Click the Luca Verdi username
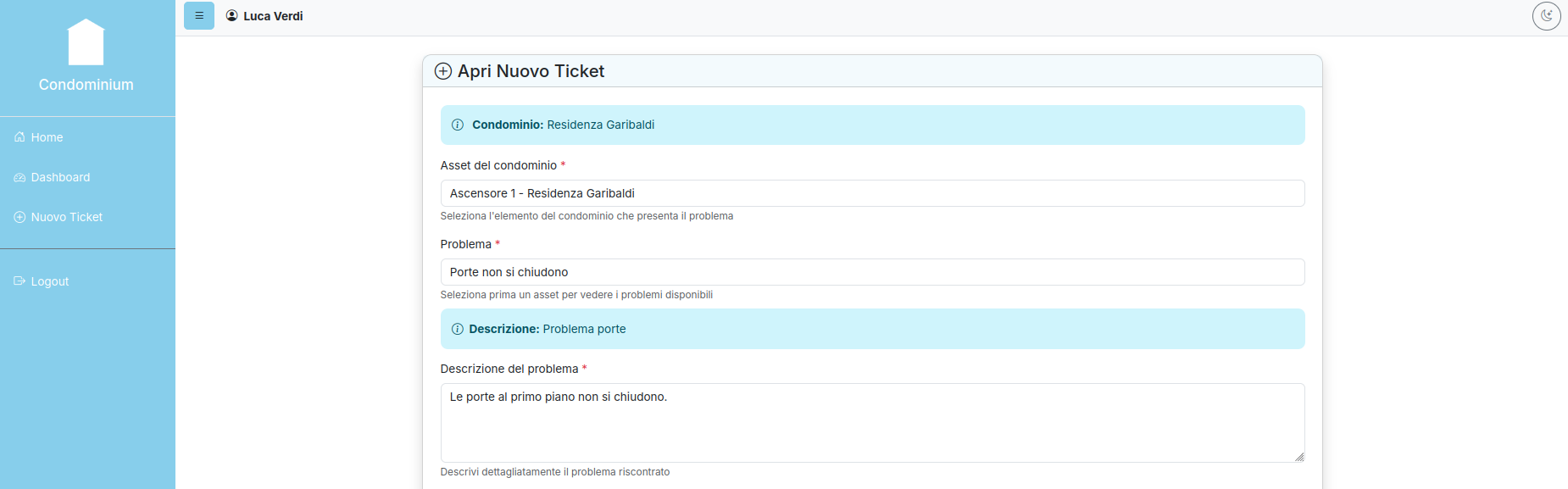The height and width of the screenshot is (489, 1568). tap(273, 16)
